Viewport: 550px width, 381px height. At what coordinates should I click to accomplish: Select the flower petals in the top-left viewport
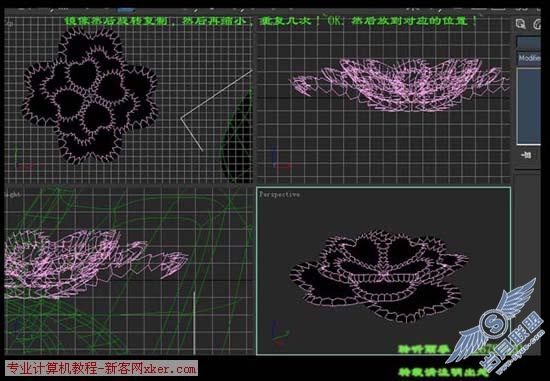point(90,95)
